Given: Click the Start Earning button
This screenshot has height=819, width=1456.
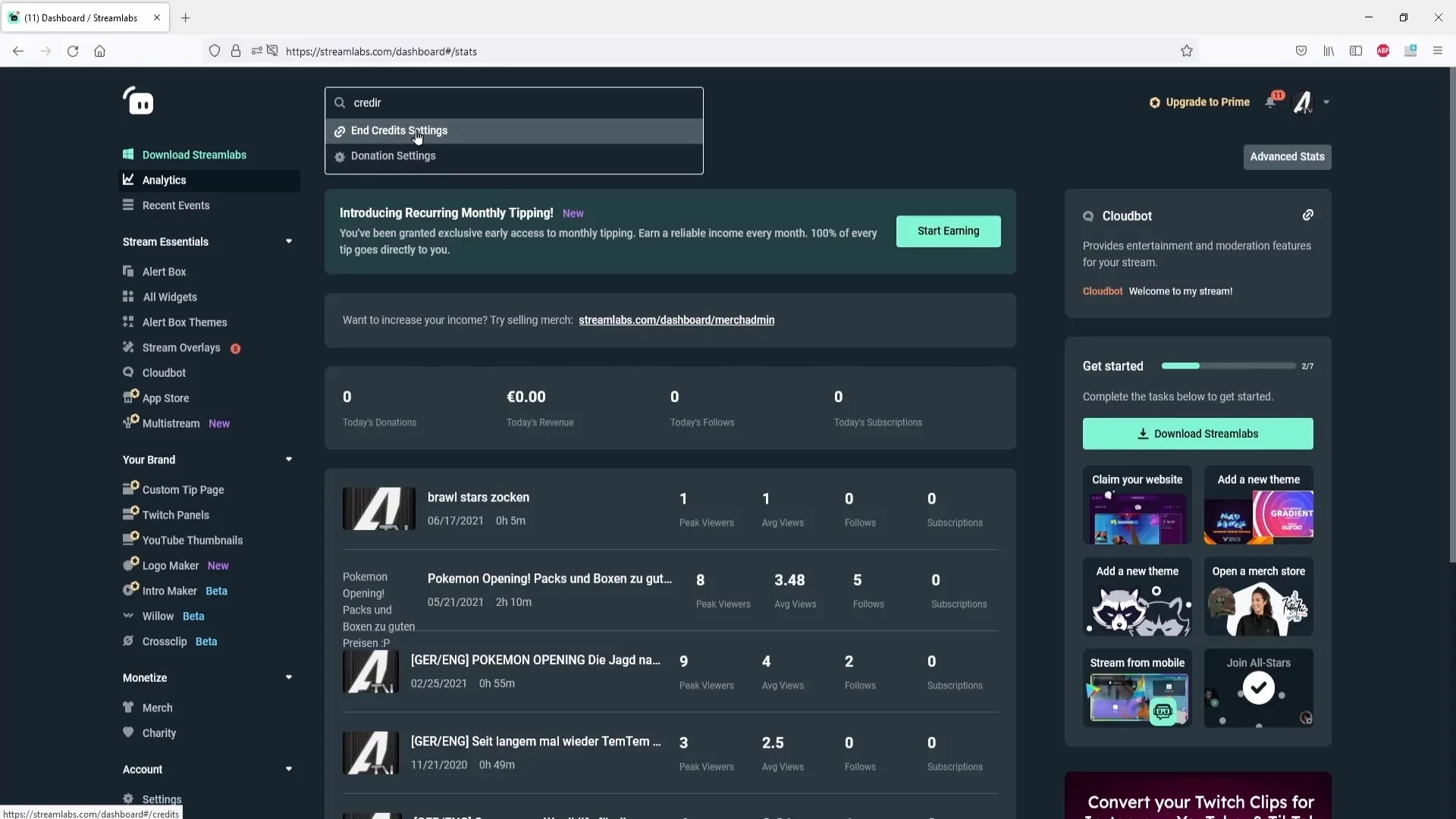Looking at the screenshot, I should coord(948,231).
